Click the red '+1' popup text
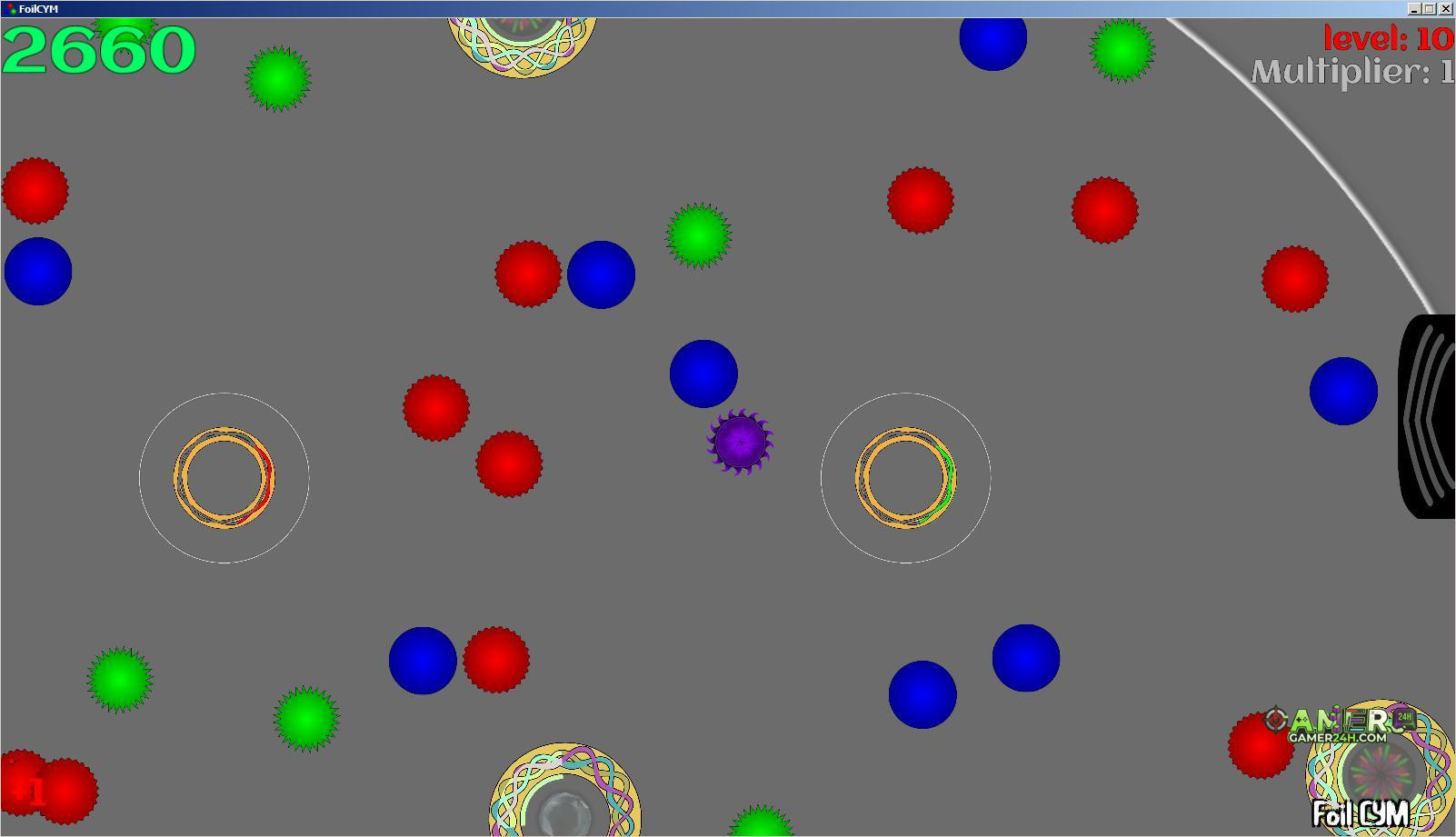 pyautogui.click(x=27, y=793)
